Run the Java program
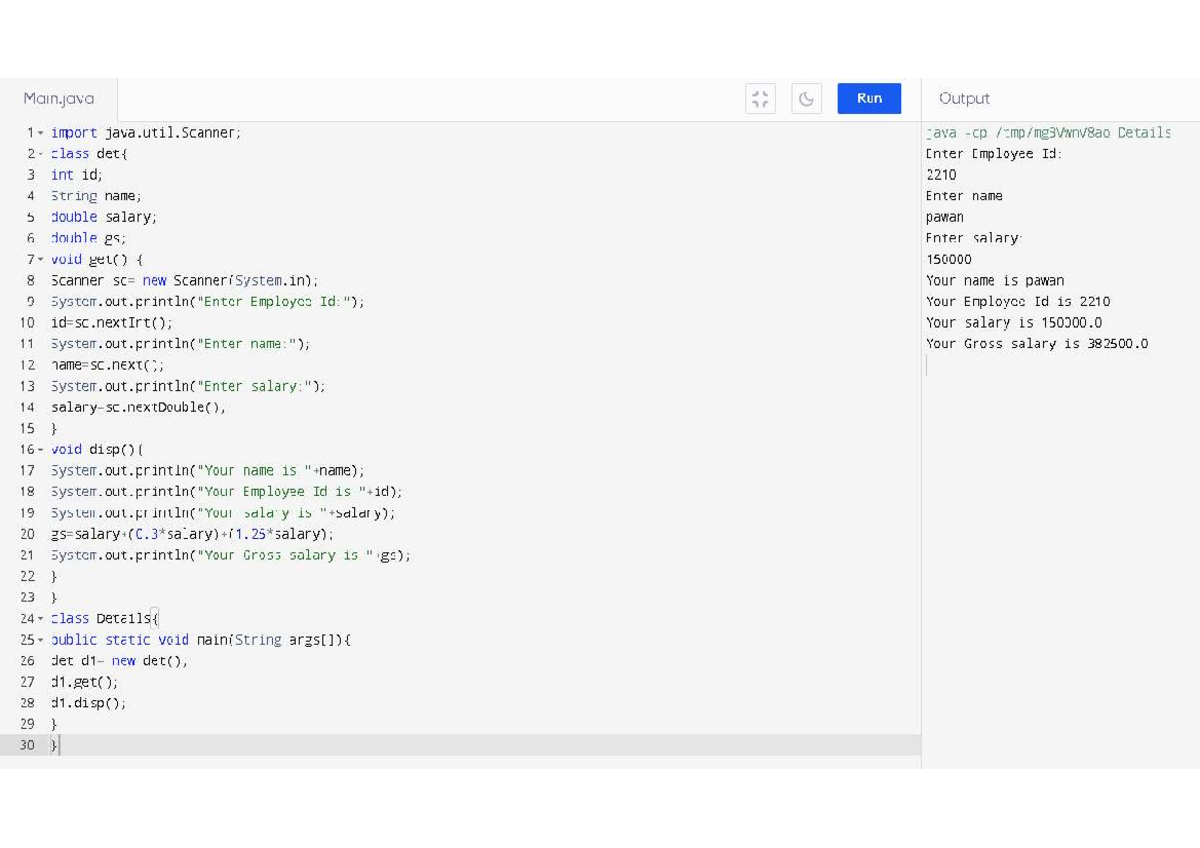This screenshot has width=1200, height=848. point(869,98)
